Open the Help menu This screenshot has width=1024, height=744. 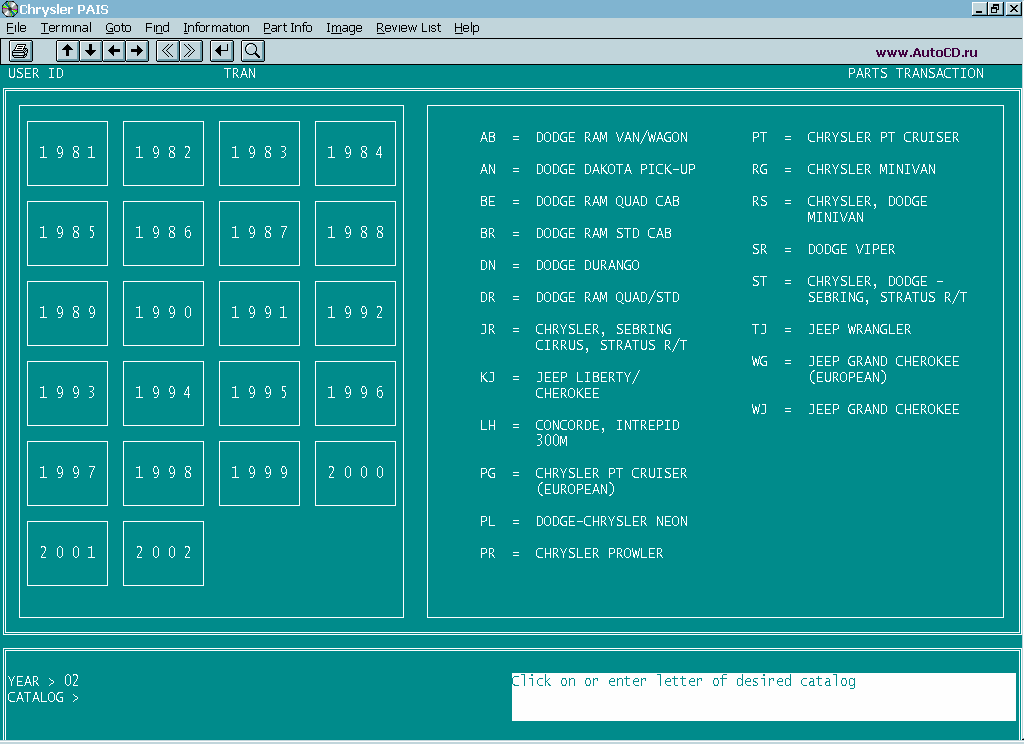pyautogui.click(x=467, y=27)
